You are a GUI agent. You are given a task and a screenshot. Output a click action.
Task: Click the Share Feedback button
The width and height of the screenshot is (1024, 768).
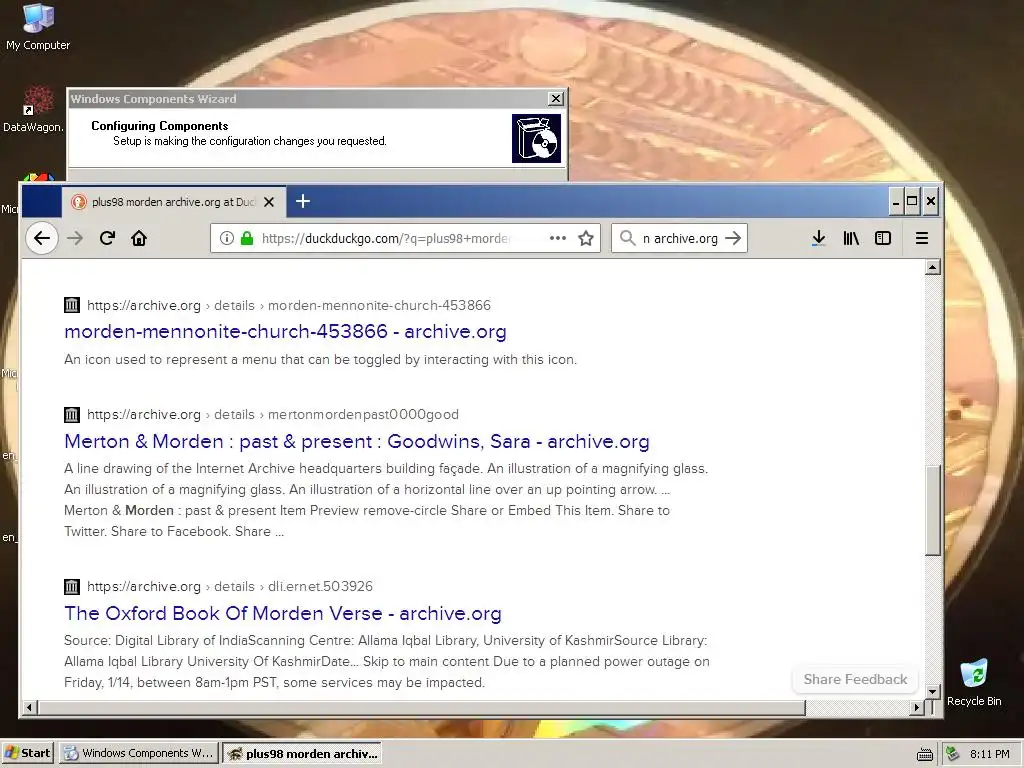(x=855, y=679)
